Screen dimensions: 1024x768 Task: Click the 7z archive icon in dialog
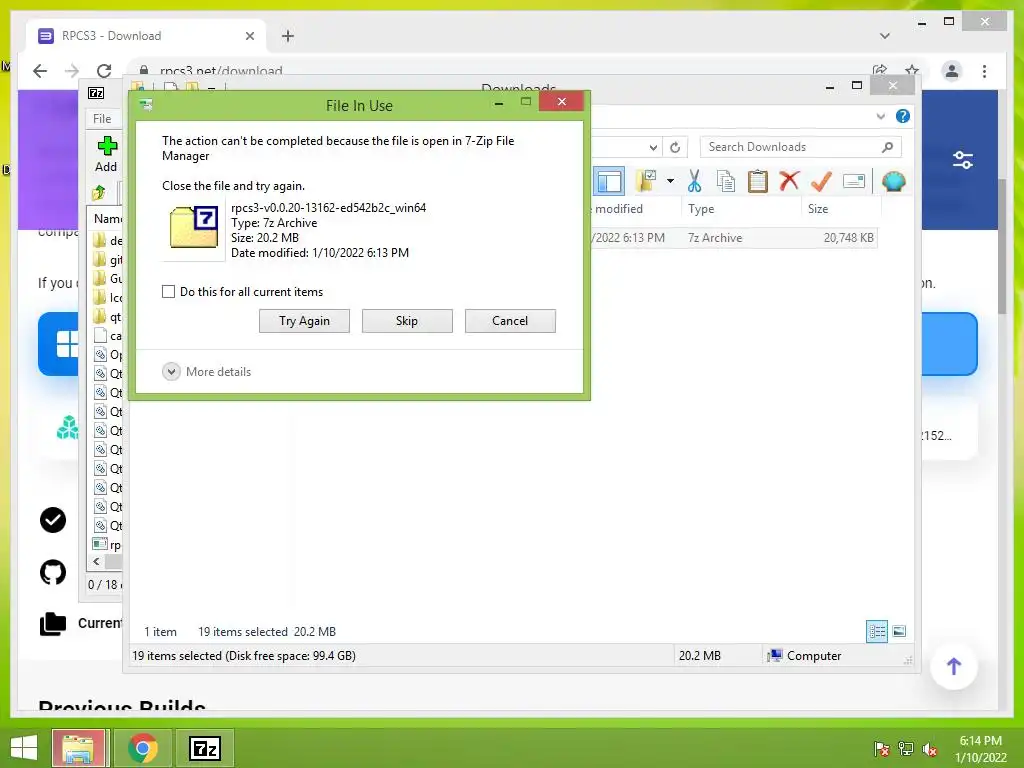[x=194, y=228]
